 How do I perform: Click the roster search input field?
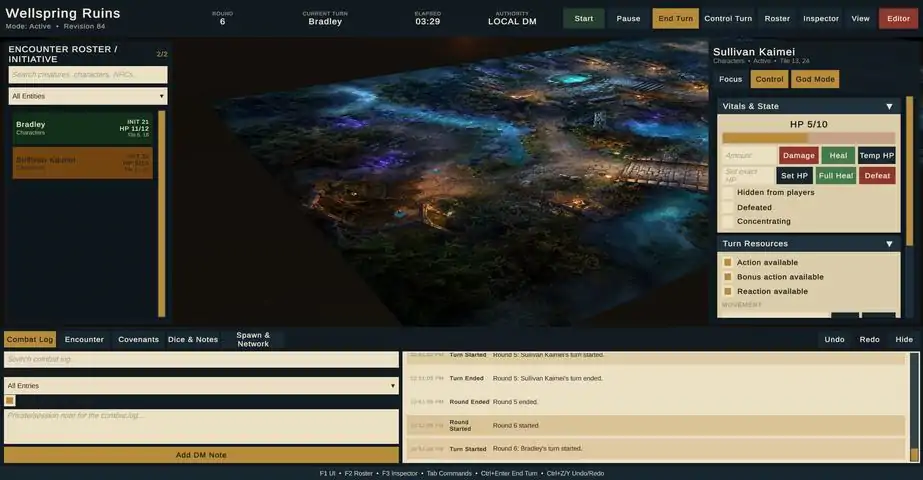pyautogui.click(x=88, y=75)
